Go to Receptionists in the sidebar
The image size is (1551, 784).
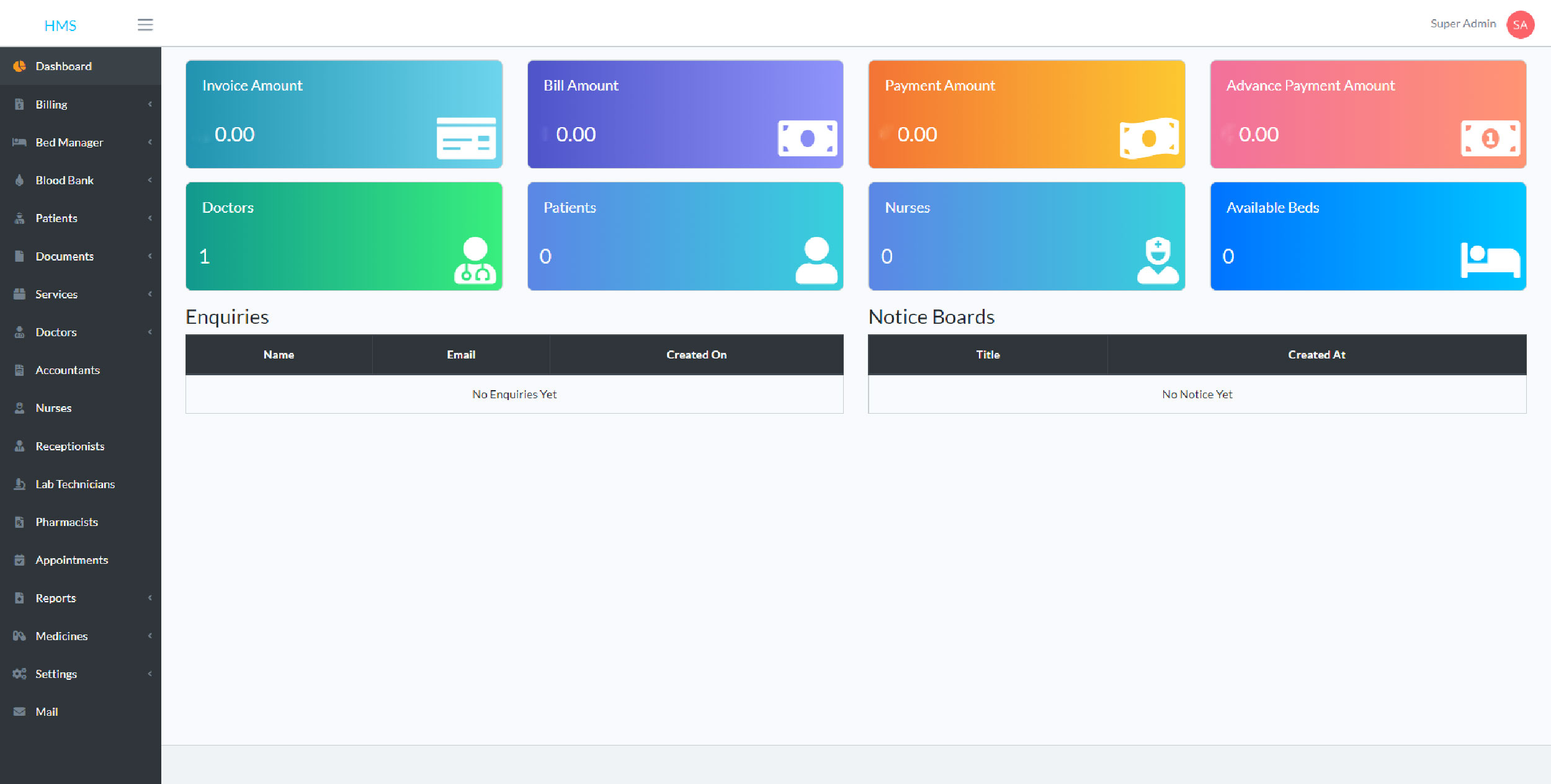(69, 446)
